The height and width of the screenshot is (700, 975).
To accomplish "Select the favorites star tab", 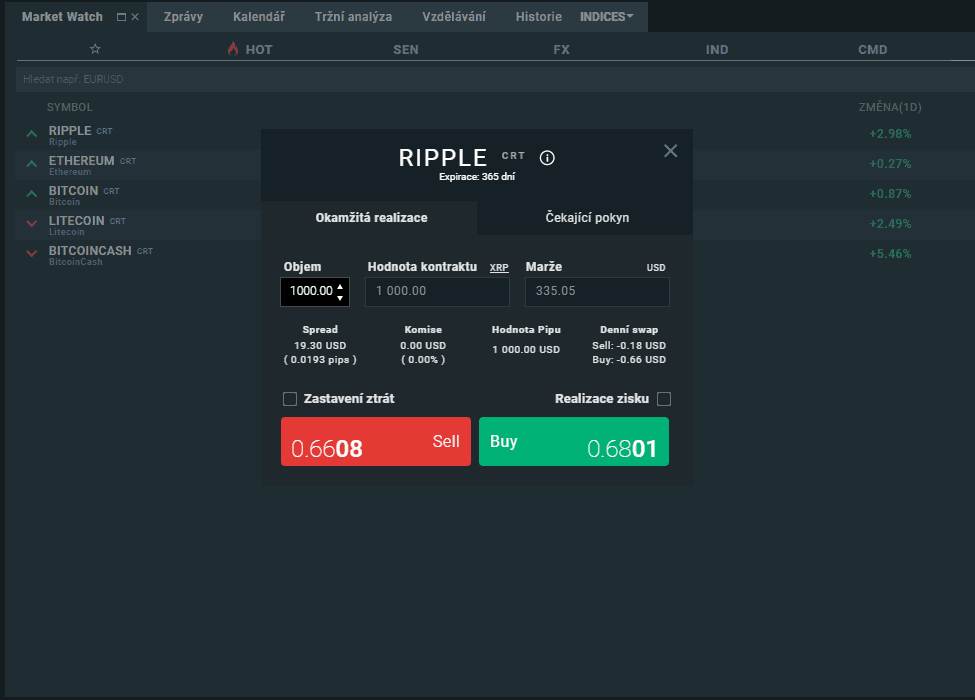I will click(95, 49).
